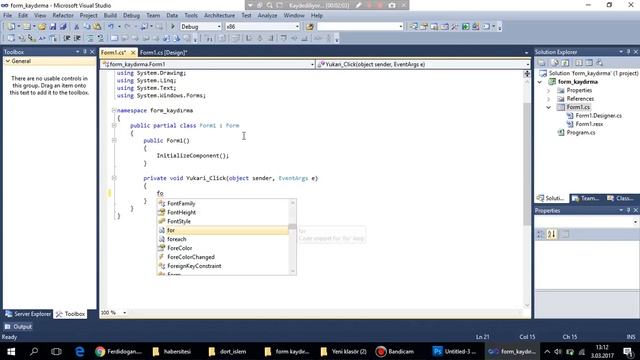Open the File menu
Image resolution: width=640 pixels, height=360 pixels.
(x=8, y=16)
